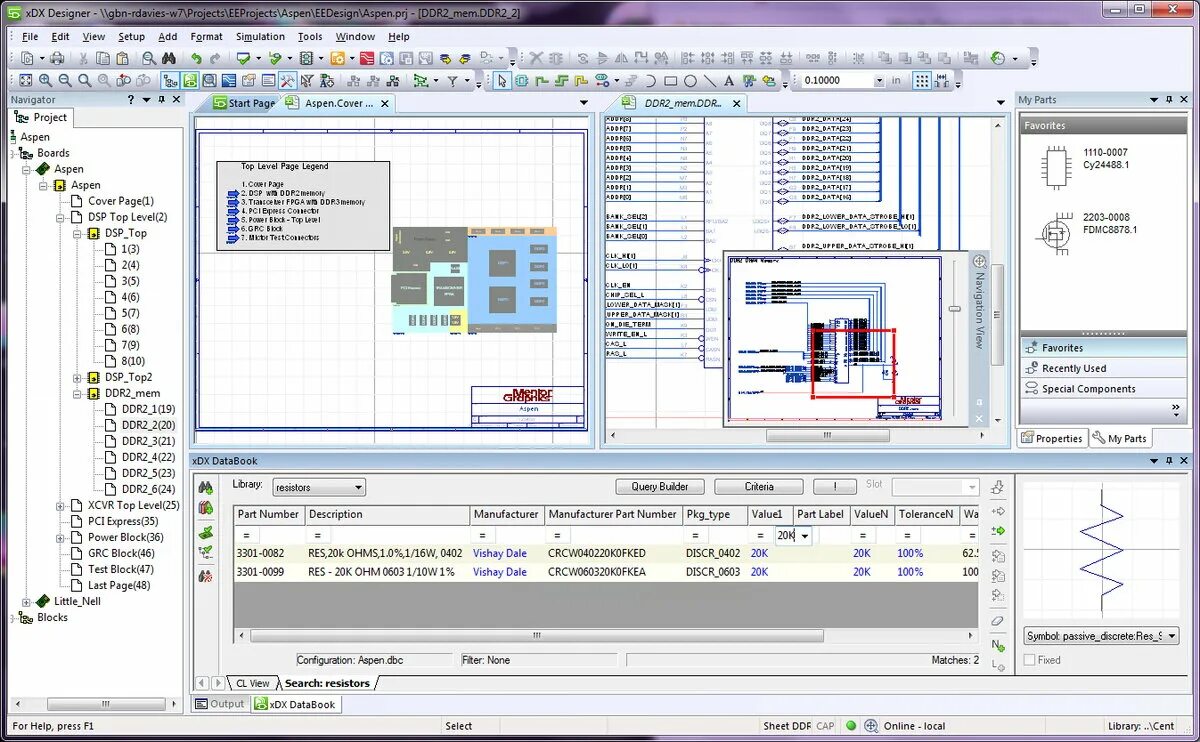Pin the My Parts panel
The width and height of the screenshot is (1200, 742).
(1169, 100)
